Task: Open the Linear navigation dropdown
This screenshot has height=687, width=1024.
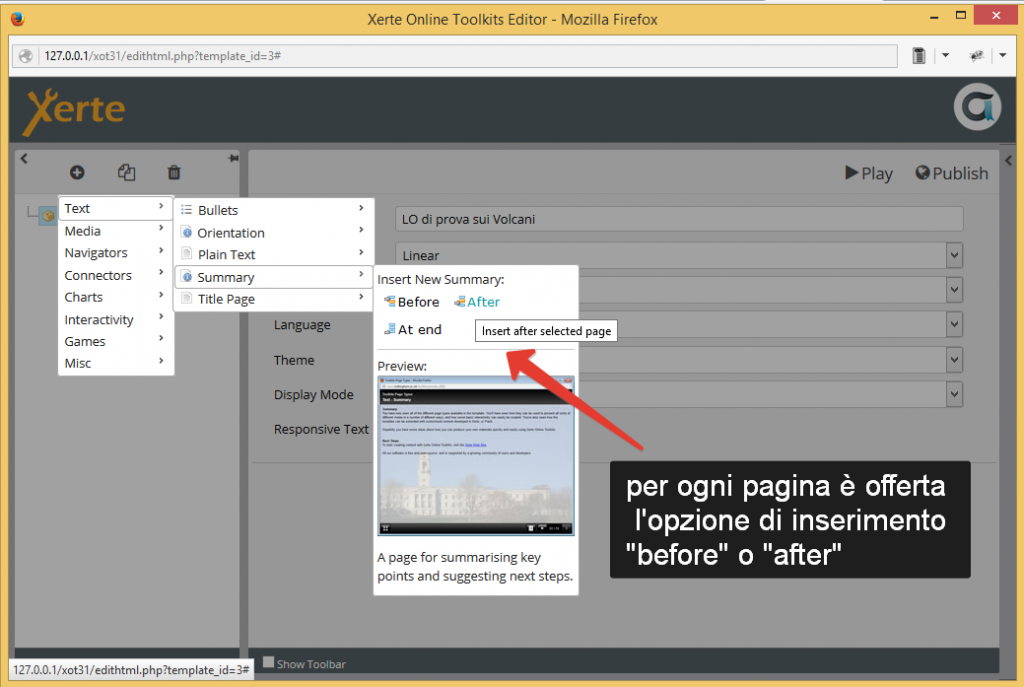Action: tap(954, 255)
